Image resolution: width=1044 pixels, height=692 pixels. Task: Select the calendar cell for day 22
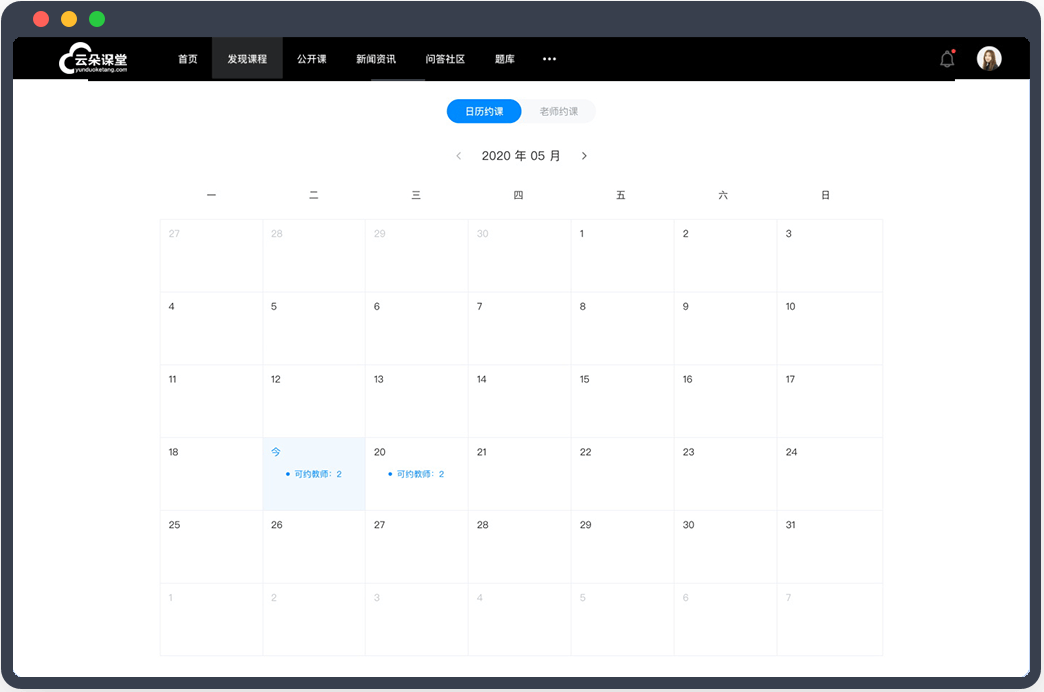(623, 474)
